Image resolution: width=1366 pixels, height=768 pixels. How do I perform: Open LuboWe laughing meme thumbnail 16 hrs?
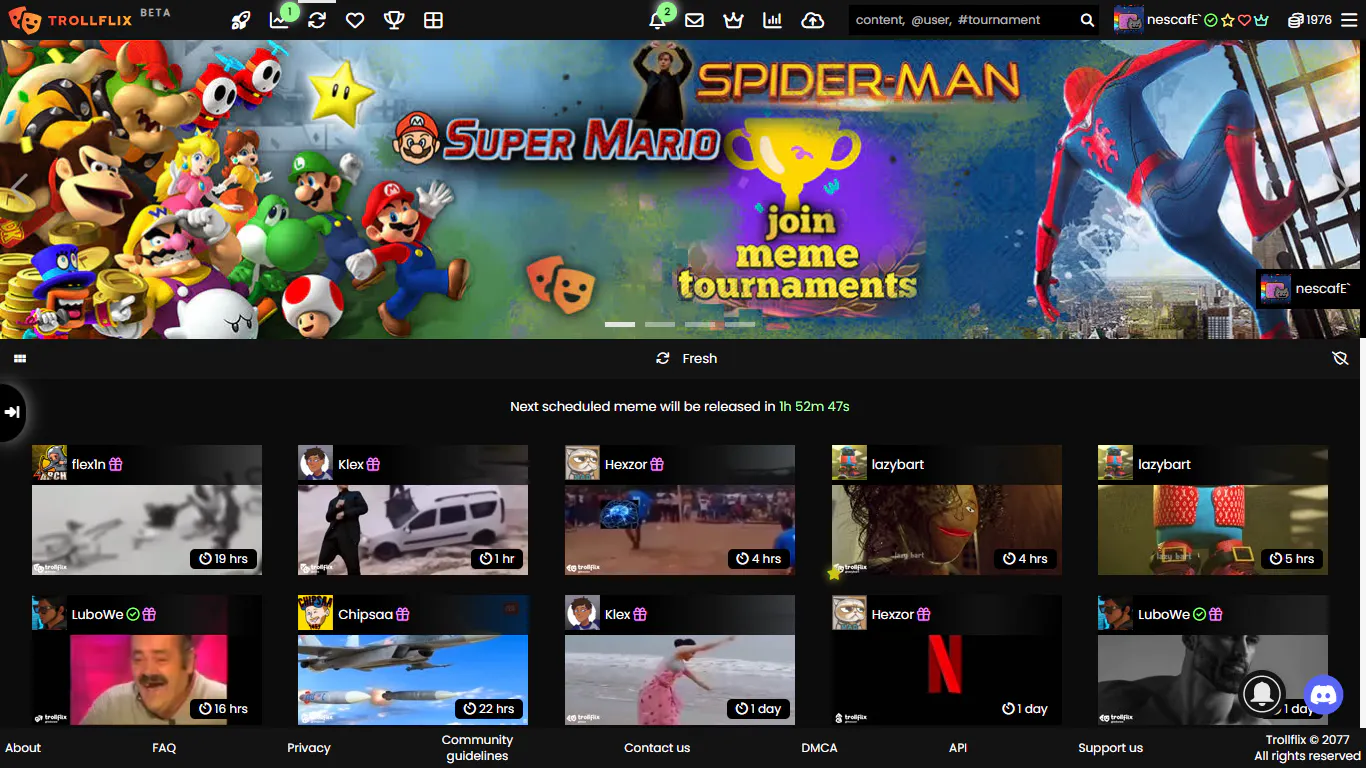(x=147, y=680)
